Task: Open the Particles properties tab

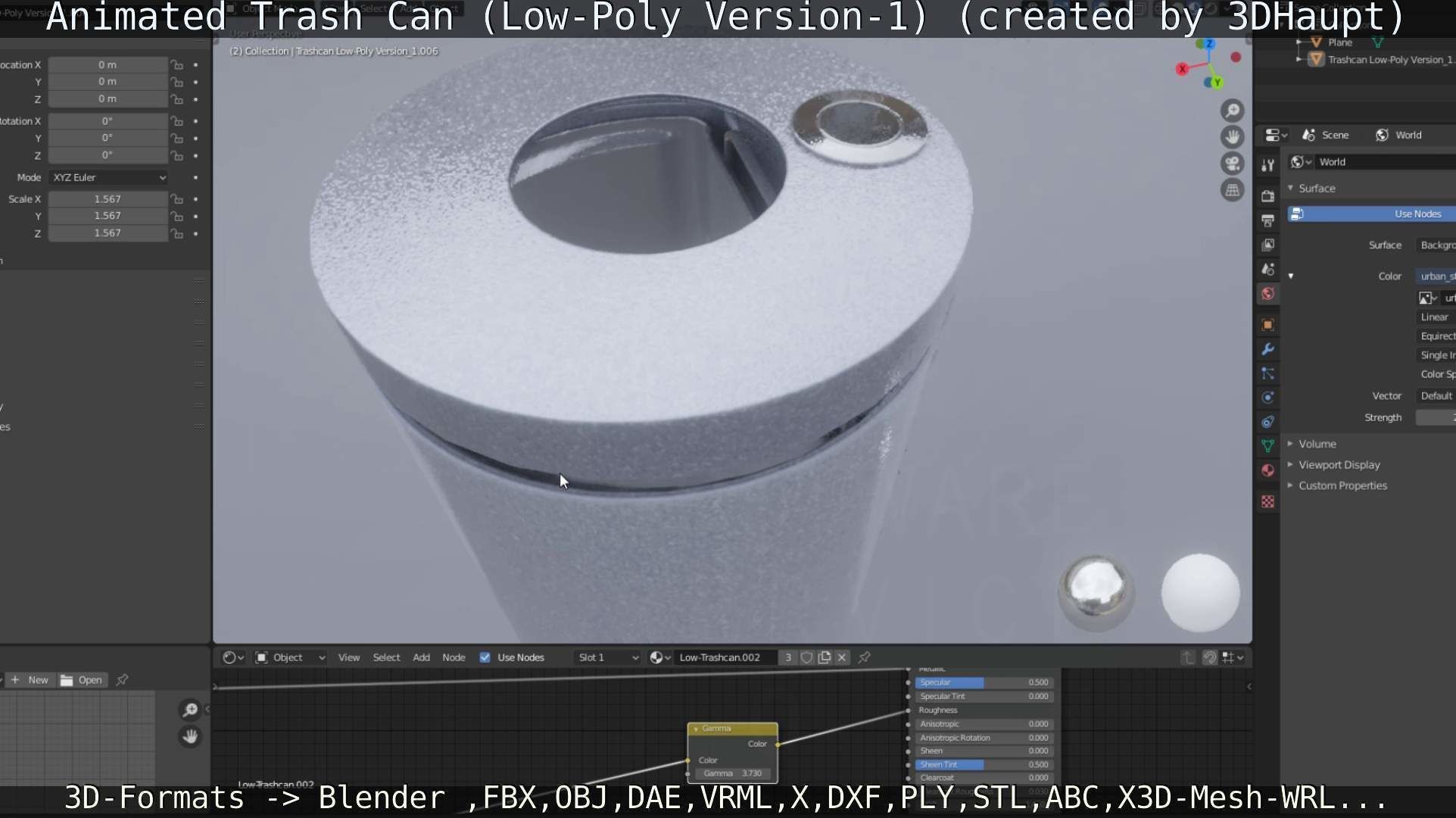Action: (1267, 373)
